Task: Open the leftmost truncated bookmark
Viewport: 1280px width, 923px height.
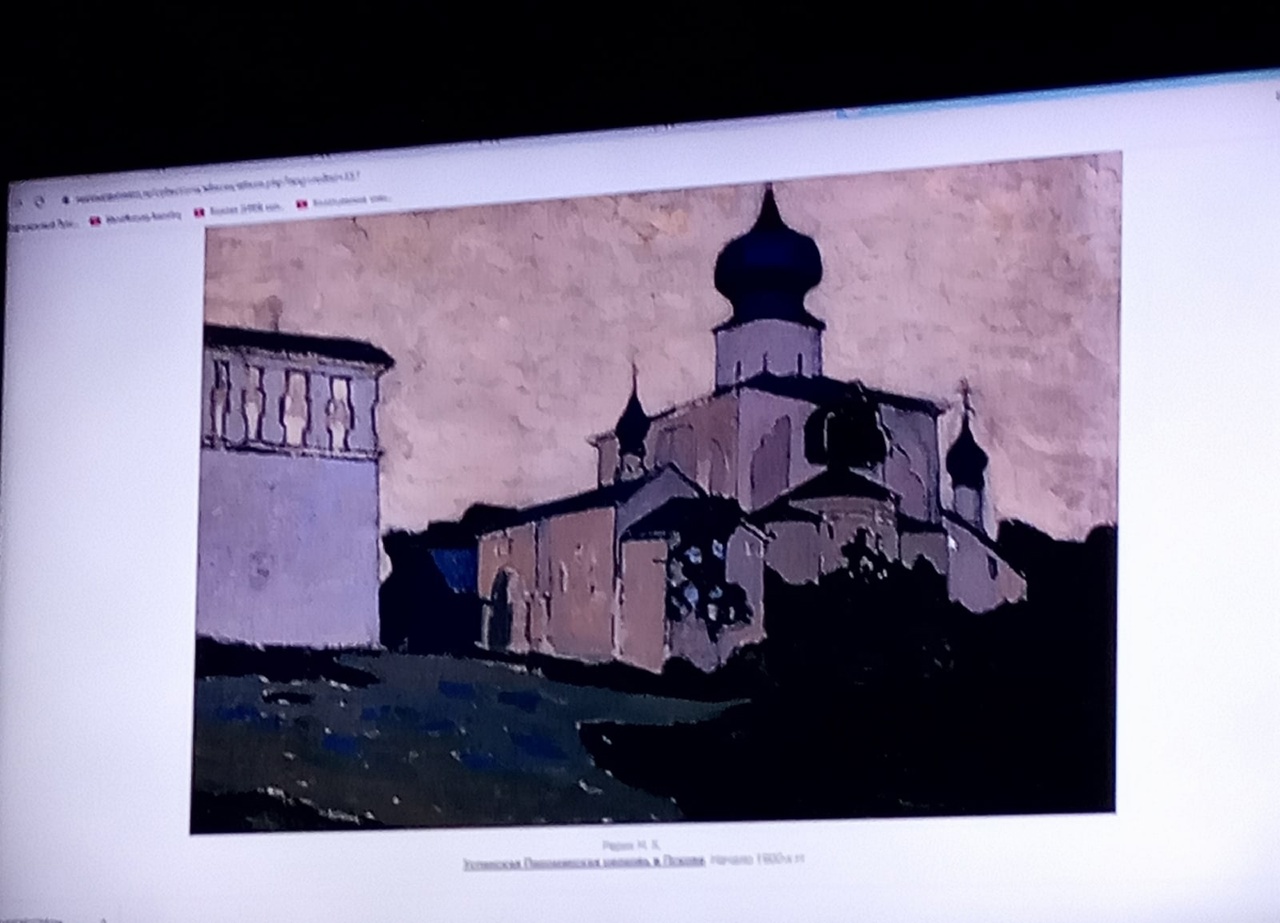Action: pyautogui.click(x=40, y=225)
